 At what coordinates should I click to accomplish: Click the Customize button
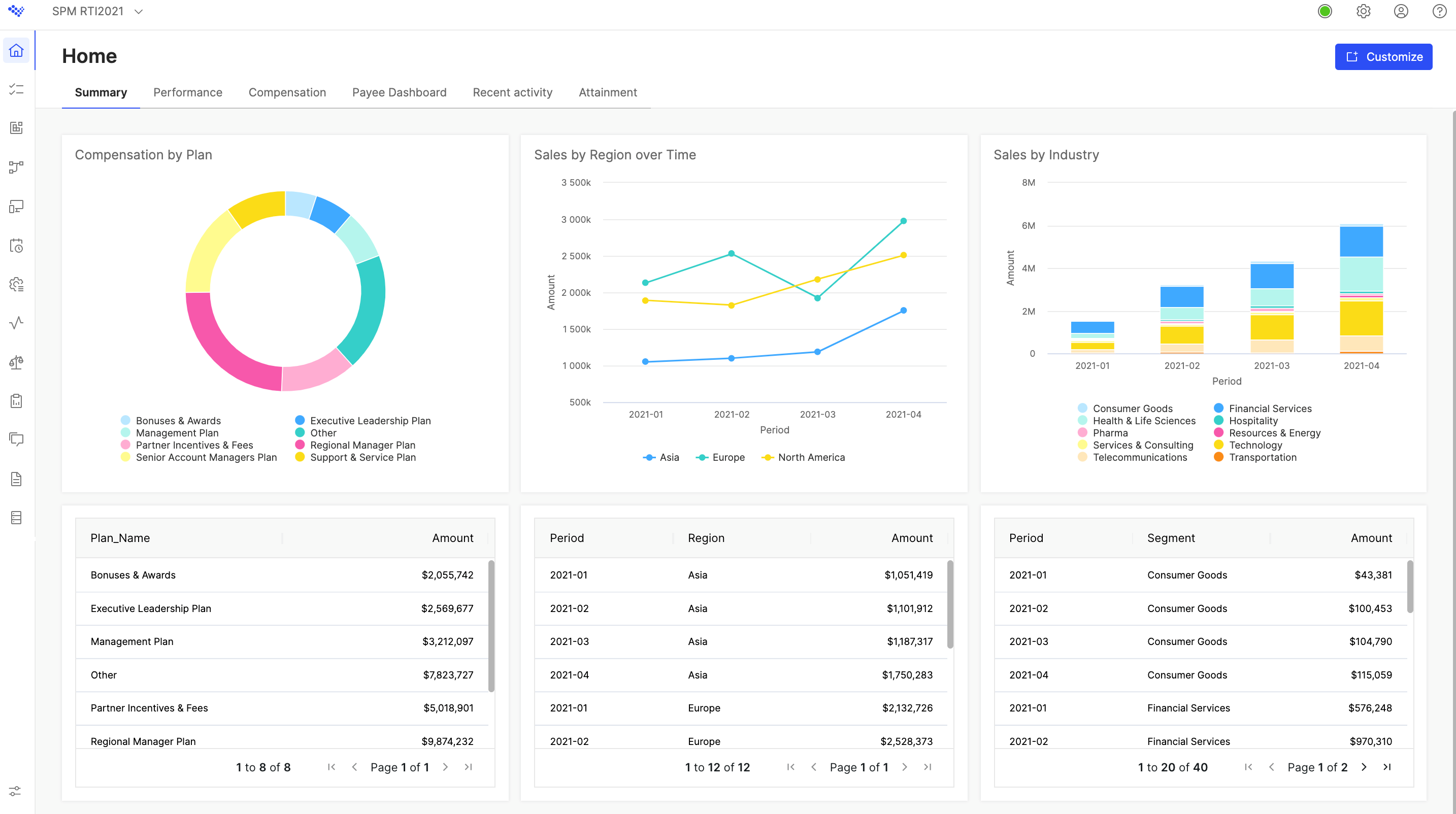pos(1383,56)
